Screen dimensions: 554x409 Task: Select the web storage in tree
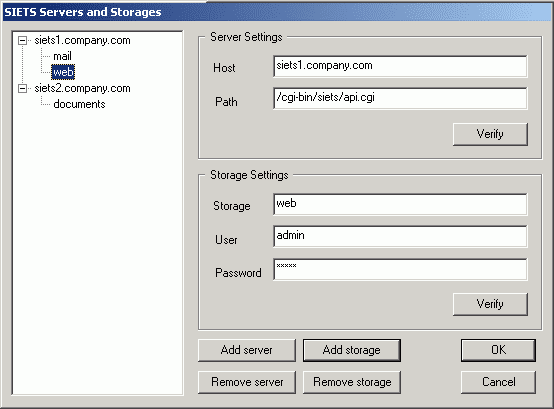[63, 72]
